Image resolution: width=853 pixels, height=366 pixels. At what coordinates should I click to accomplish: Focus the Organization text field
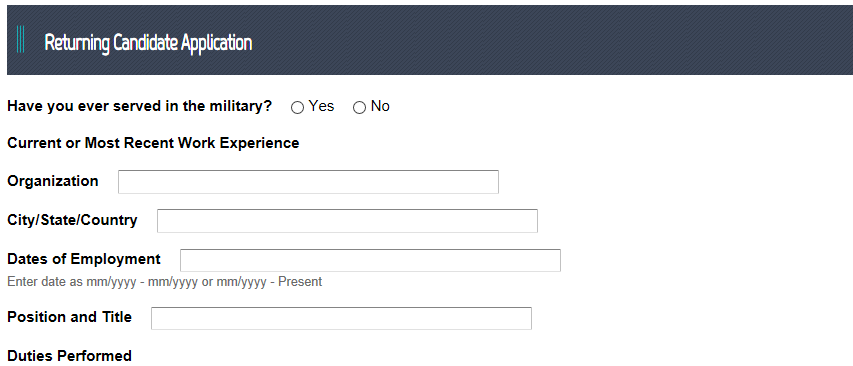pyautogui.click(x=308, y=182)
